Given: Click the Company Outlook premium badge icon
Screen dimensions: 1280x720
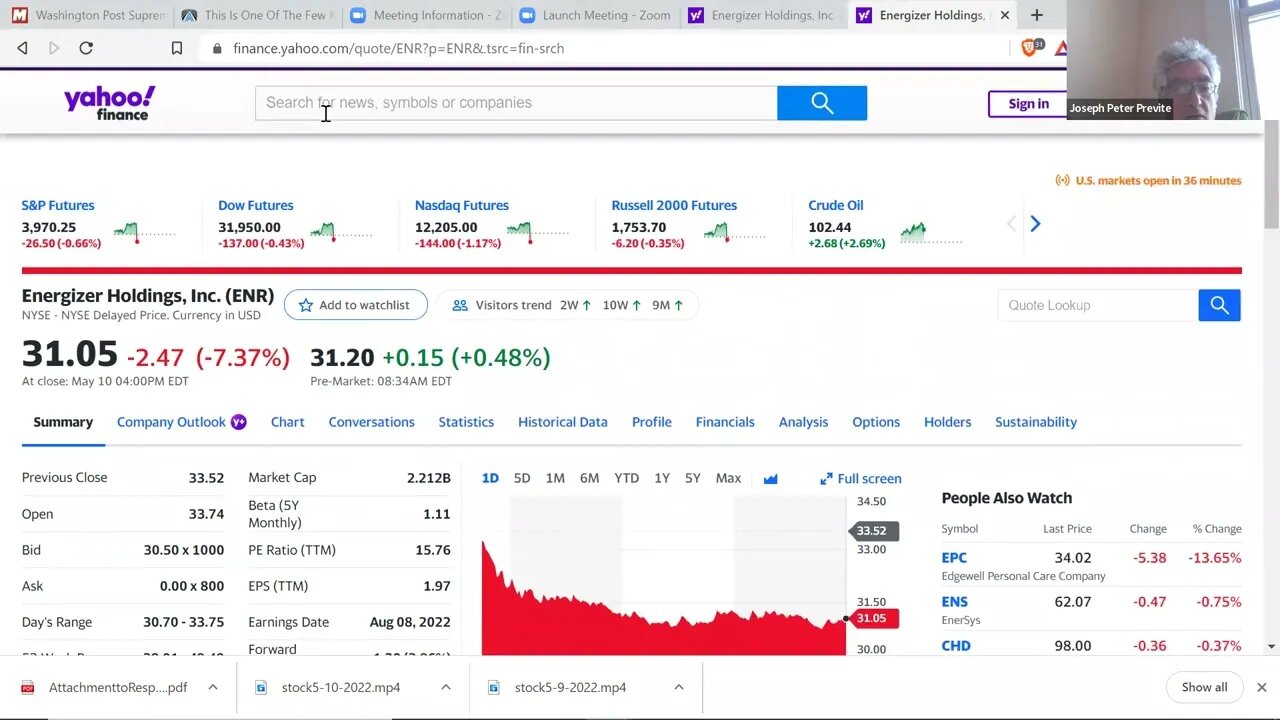Looking at the screenshot, I should point(239,422).
